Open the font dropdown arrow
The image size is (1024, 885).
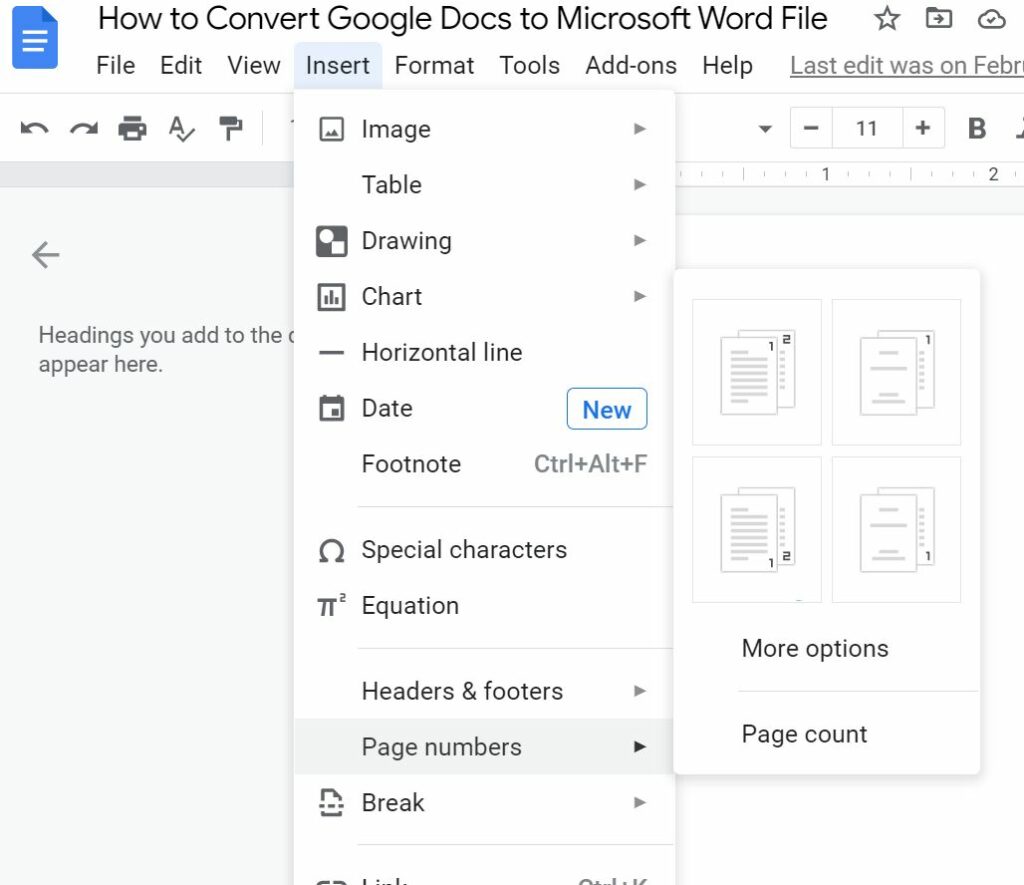(765, 129)
